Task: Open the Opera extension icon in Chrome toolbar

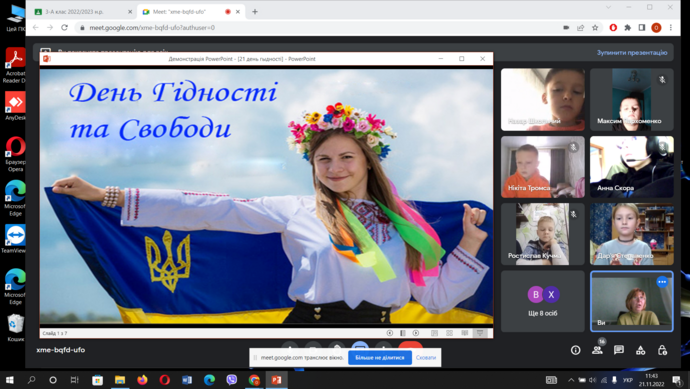Action: (x=613, y=27)
